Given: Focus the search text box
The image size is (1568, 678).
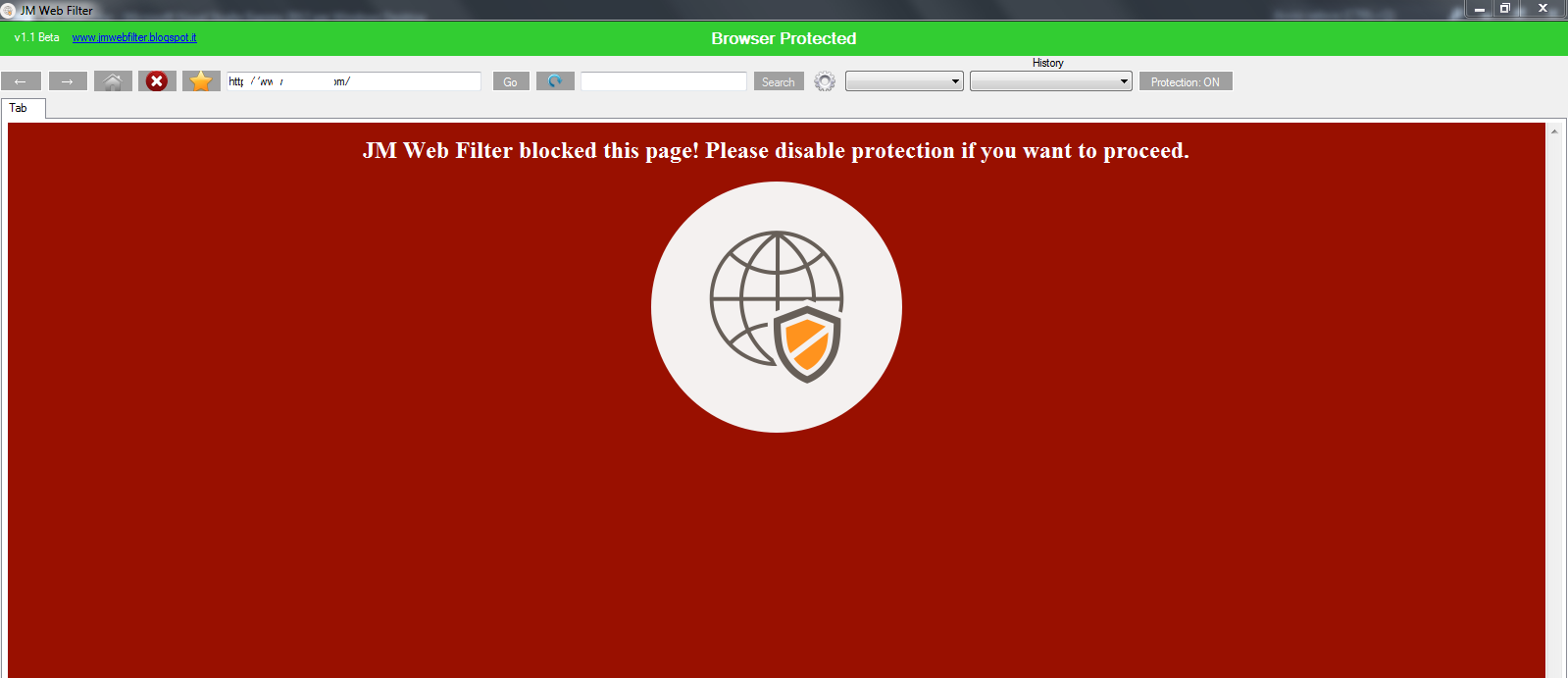Looking at the screenshot, I should tap(664, 81).
